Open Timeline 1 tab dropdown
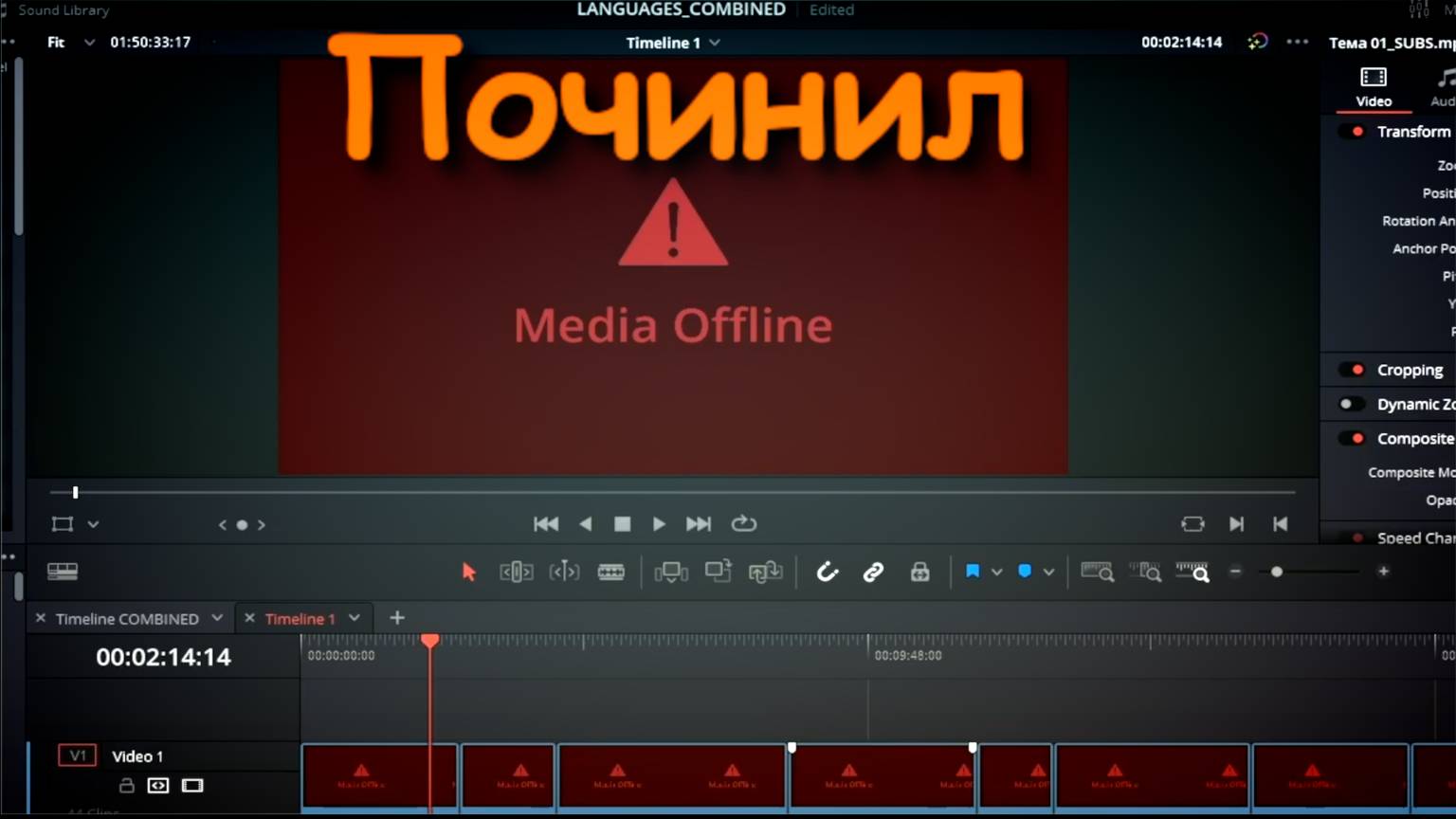Image resolution: width=1456 pixels, height=819 pixels. [355, 618]
